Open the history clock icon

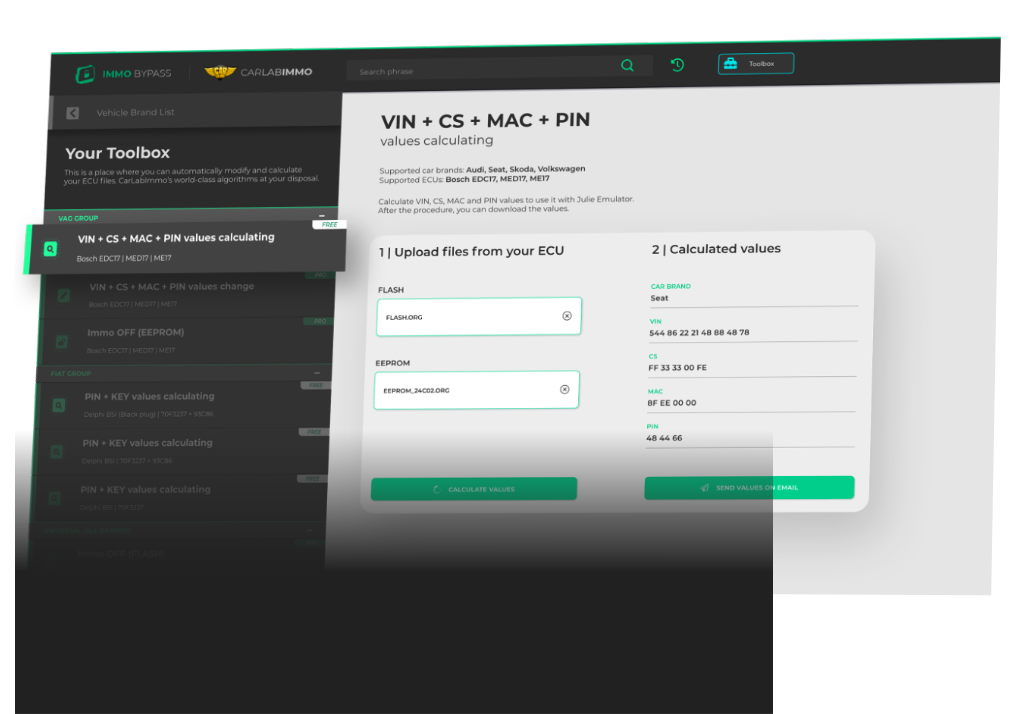click(x=677, y=64)
